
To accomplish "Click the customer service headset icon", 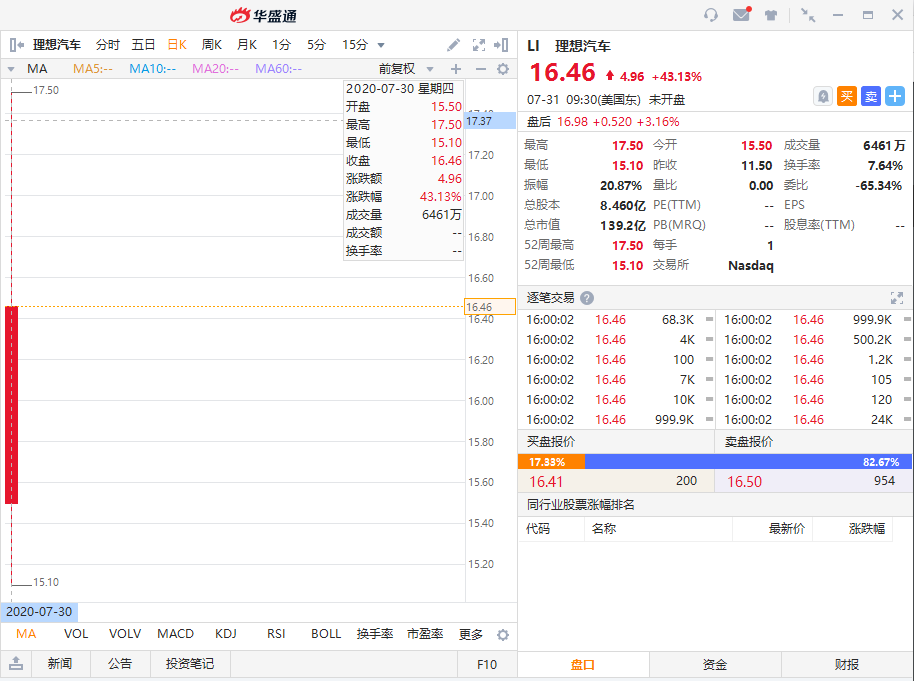I will (711, 15).
